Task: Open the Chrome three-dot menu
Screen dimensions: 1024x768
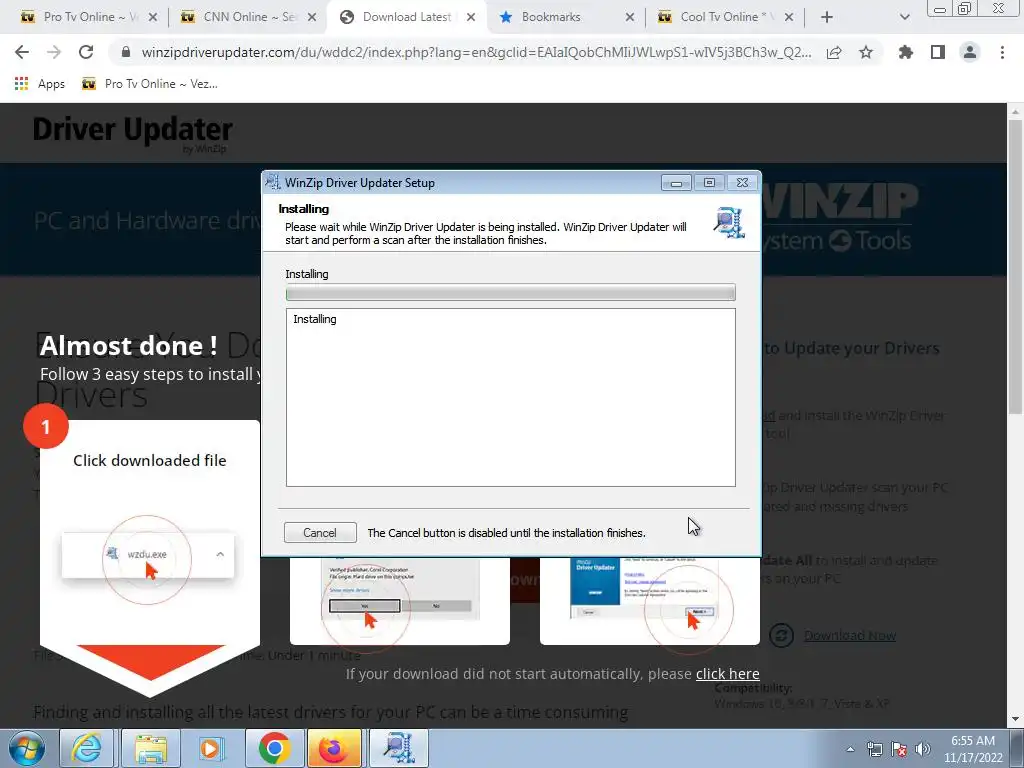Action: (x=1002, y=52)
